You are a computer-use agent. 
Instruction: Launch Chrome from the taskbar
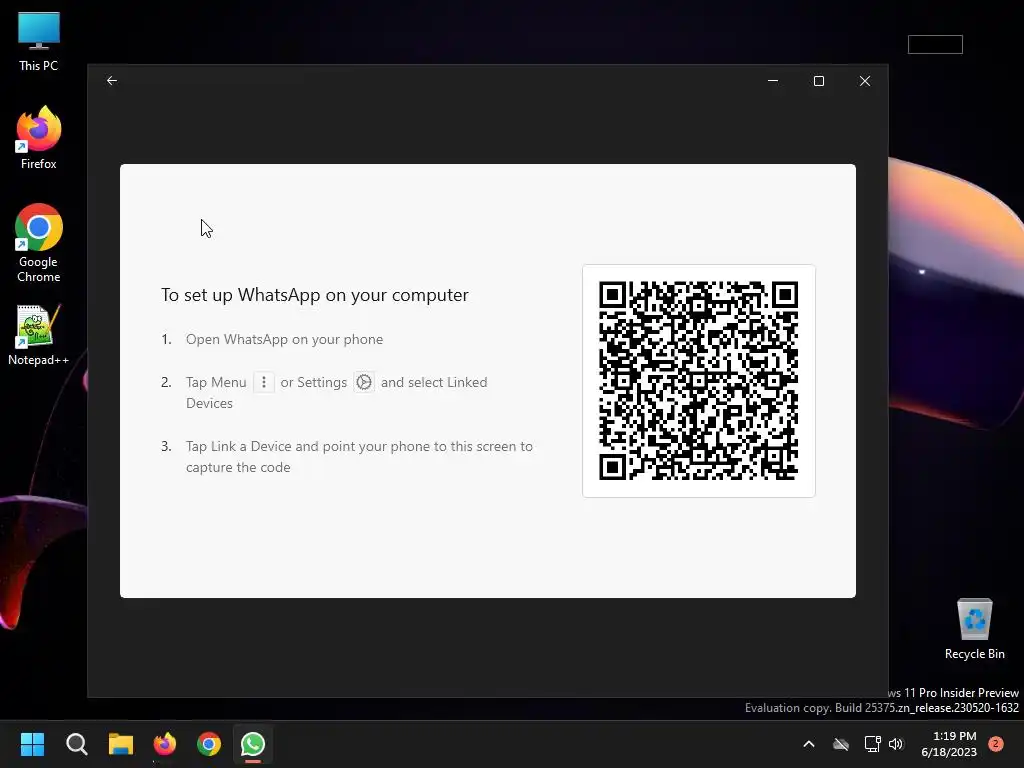tap(209, 744)
